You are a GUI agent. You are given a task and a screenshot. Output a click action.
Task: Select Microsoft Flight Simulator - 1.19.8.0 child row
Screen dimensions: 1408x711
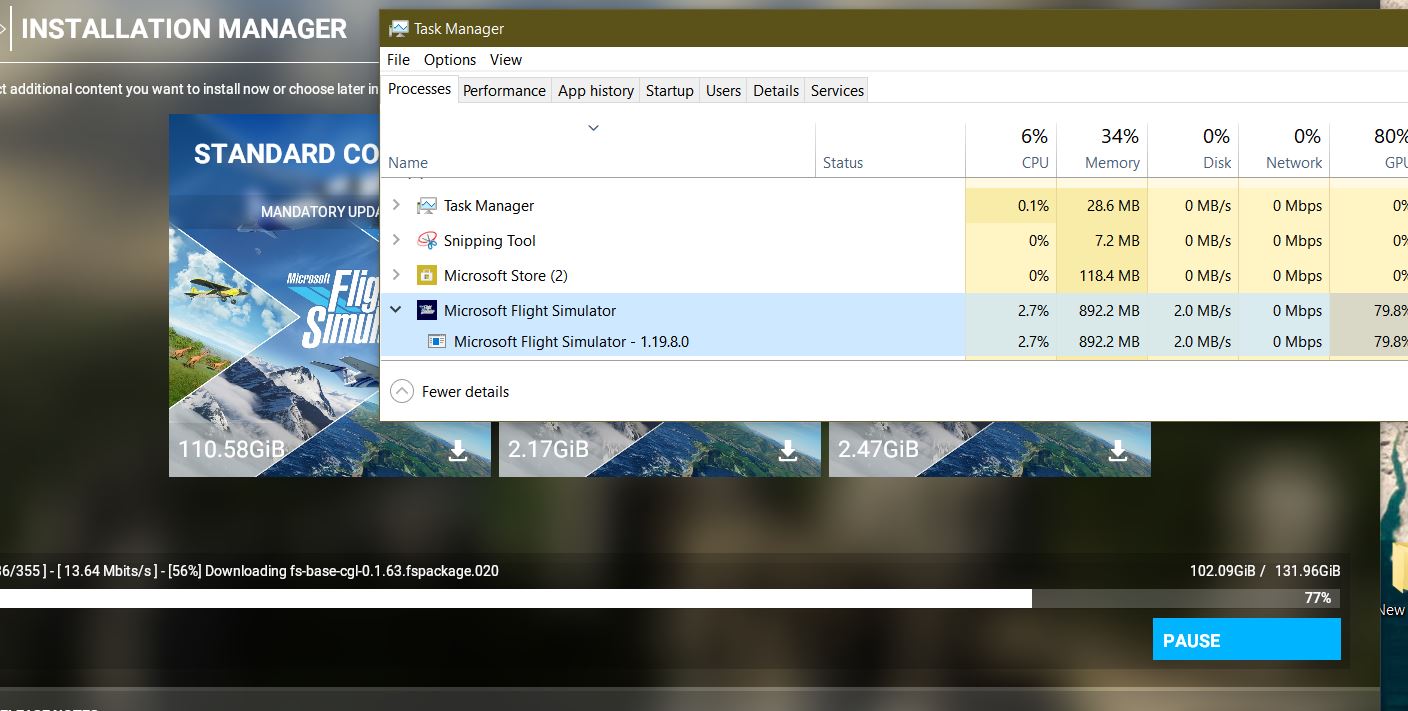894,342
